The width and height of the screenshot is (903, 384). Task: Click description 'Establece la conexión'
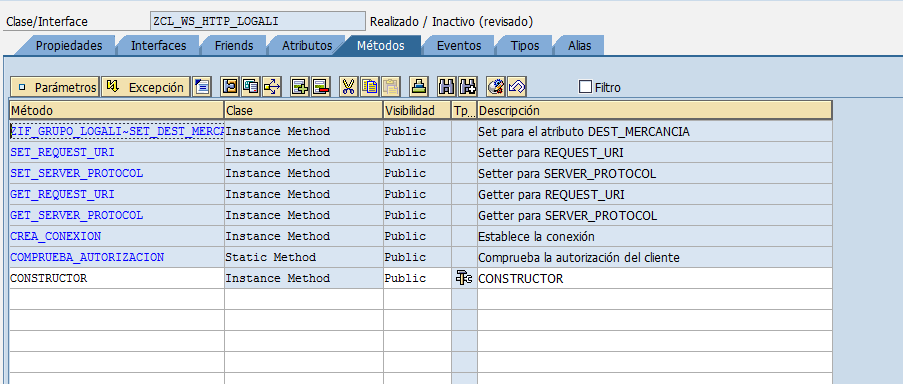(x=655, y=236)
